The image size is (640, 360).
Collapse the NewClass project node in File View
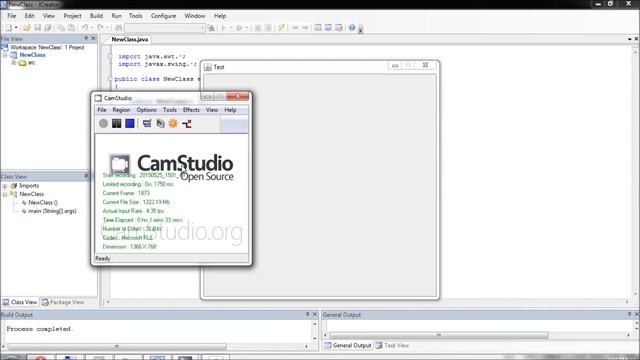[5, 55]
